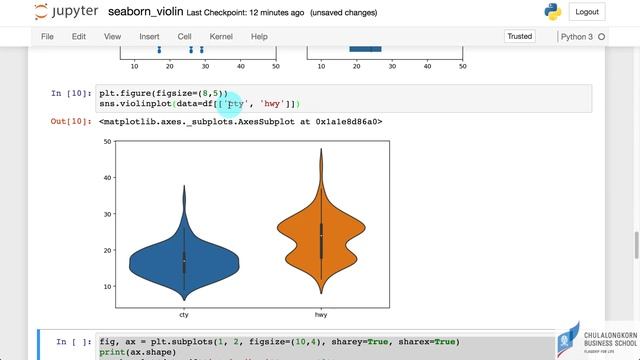
Task: Click the Jupyter logo
Action: (x=66, y=11)
